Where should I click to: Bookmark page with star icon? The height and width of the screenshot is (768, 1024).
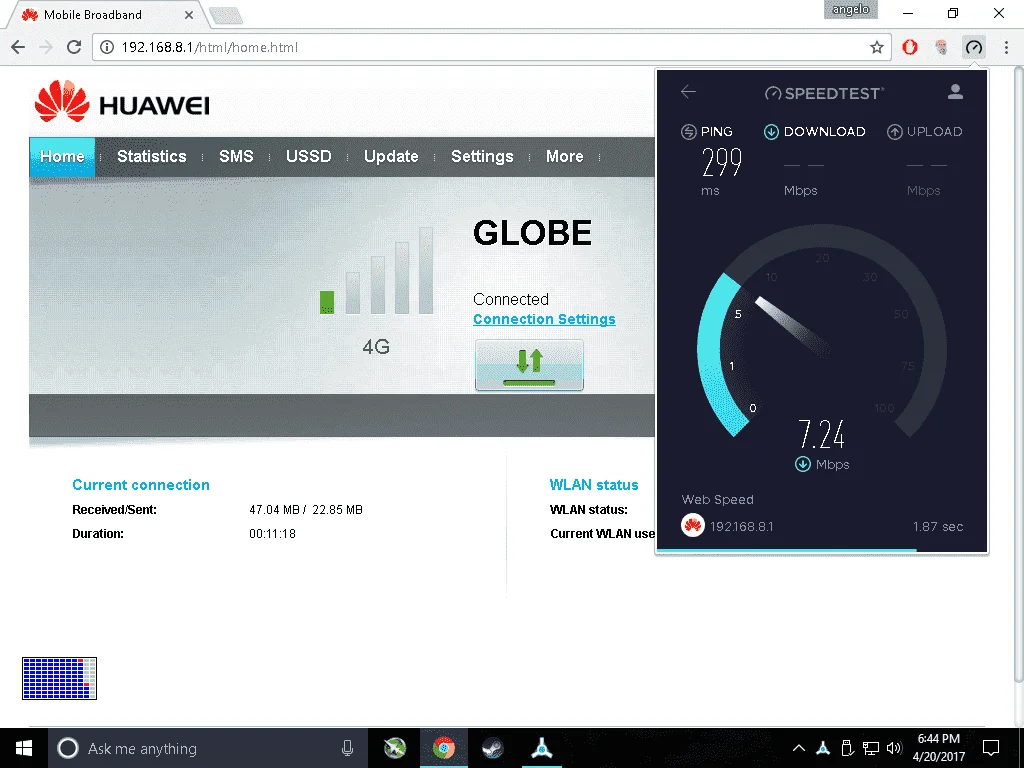[876, 47]
